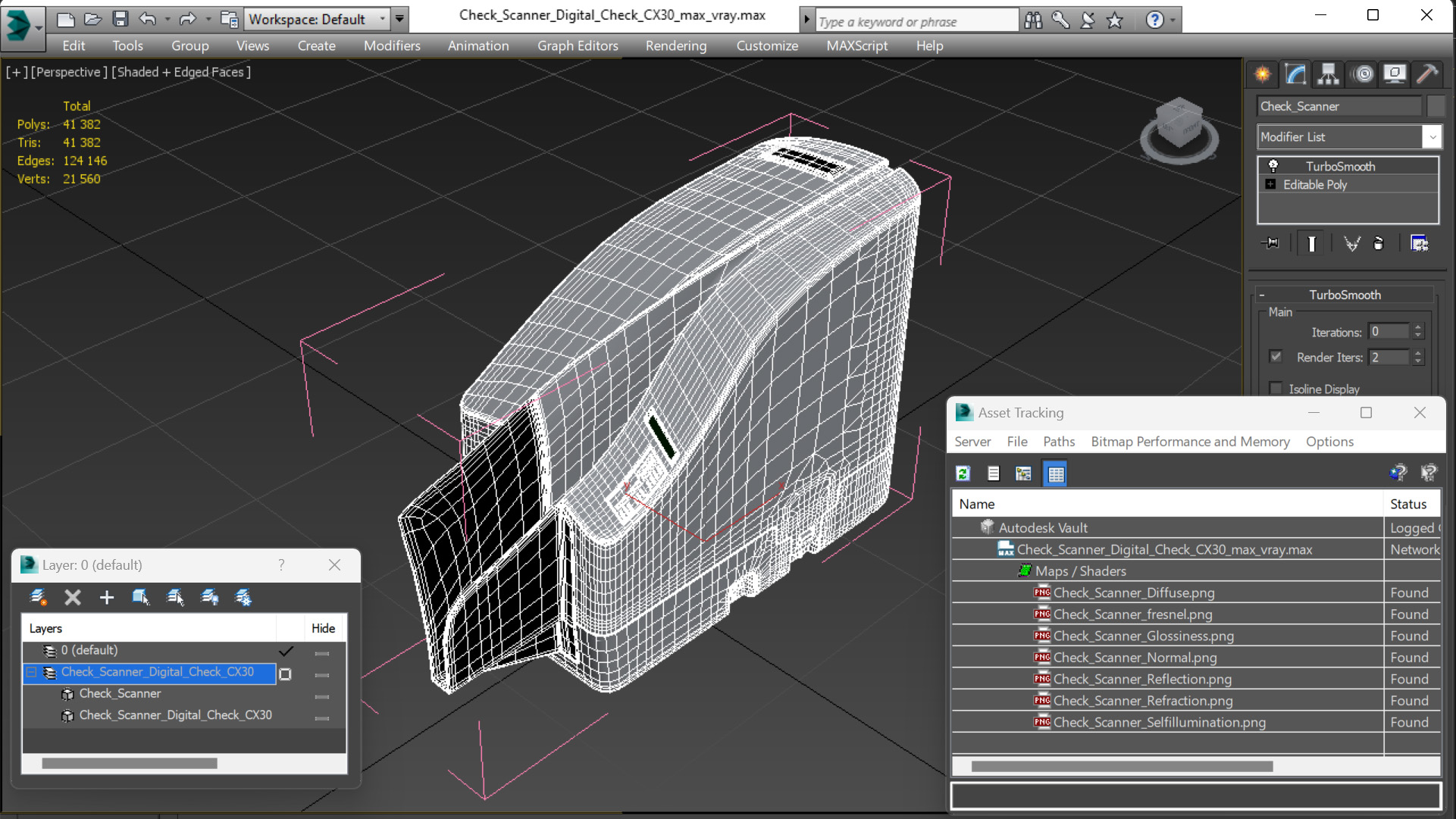The image size is (1456, 819).
Task: Click the Asset Tracking horizontal scrollbar
Action: point(1122,767)
